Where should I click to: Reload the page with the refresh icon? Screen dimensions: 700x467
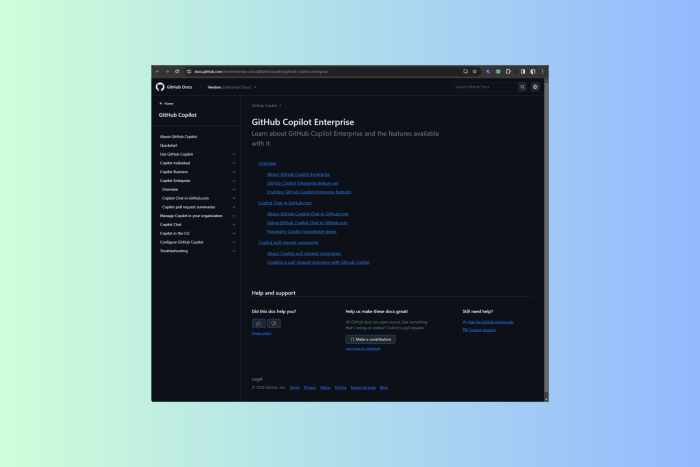pyautogui.click(x=177, y=71)
